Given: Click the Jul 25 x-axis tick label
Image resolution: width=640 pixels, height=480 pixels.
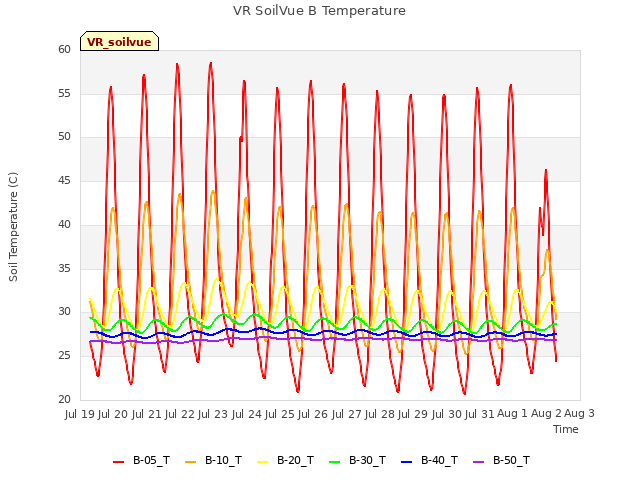Looking at the screenshot, I should [x=279, y=414].
